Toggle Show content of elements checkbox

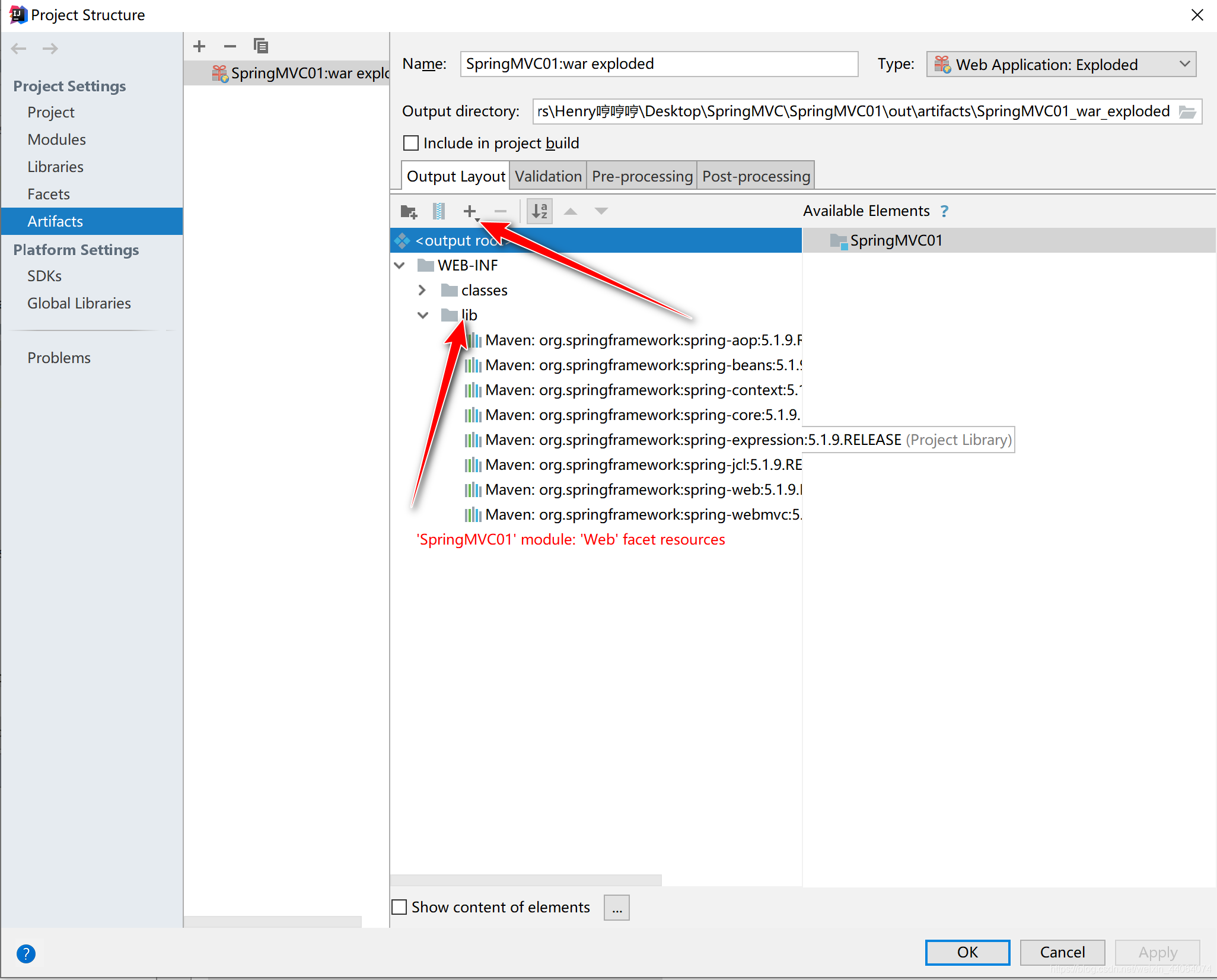400,907
